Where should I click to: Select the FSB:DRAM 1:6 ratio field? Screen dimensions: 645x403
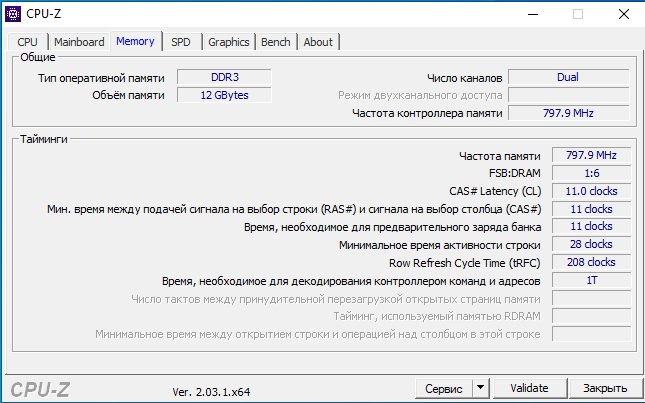tap(590, 173)
